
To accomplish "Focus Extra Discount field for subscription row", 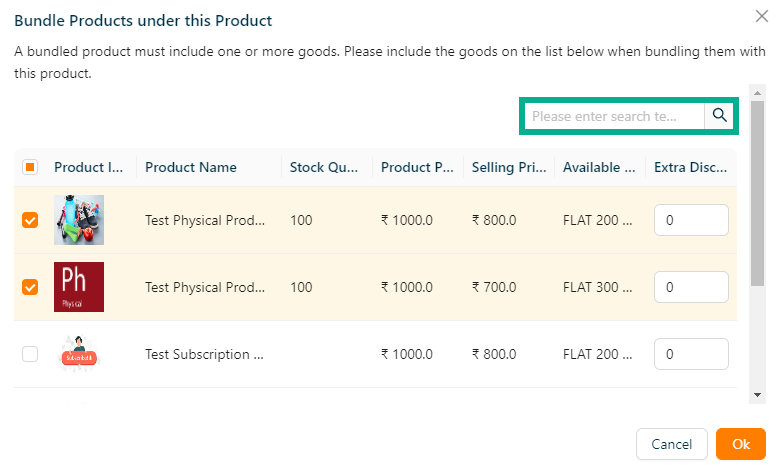I will (x=691, y=354).
